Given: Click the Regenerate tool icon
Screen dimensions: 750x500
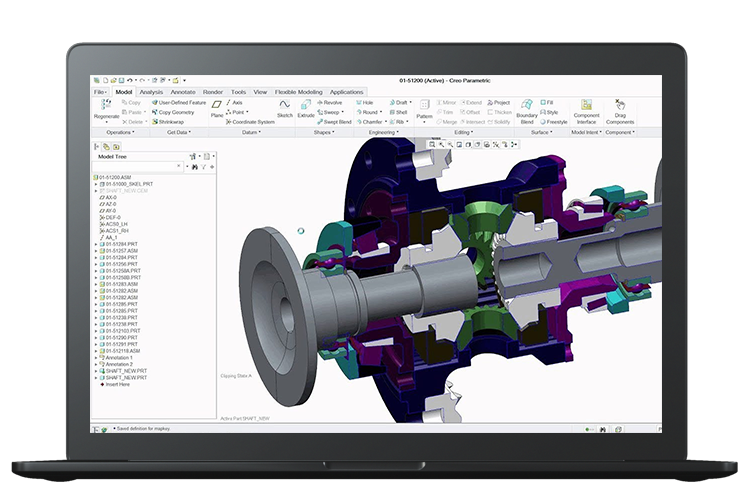Looking at the screenshot, I should [x=106, y=106].
